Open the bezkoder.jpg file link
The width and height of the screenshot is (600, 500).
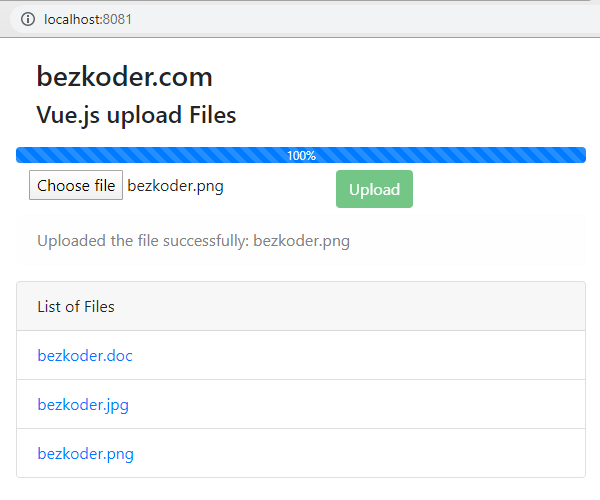[x=83, y=404]
